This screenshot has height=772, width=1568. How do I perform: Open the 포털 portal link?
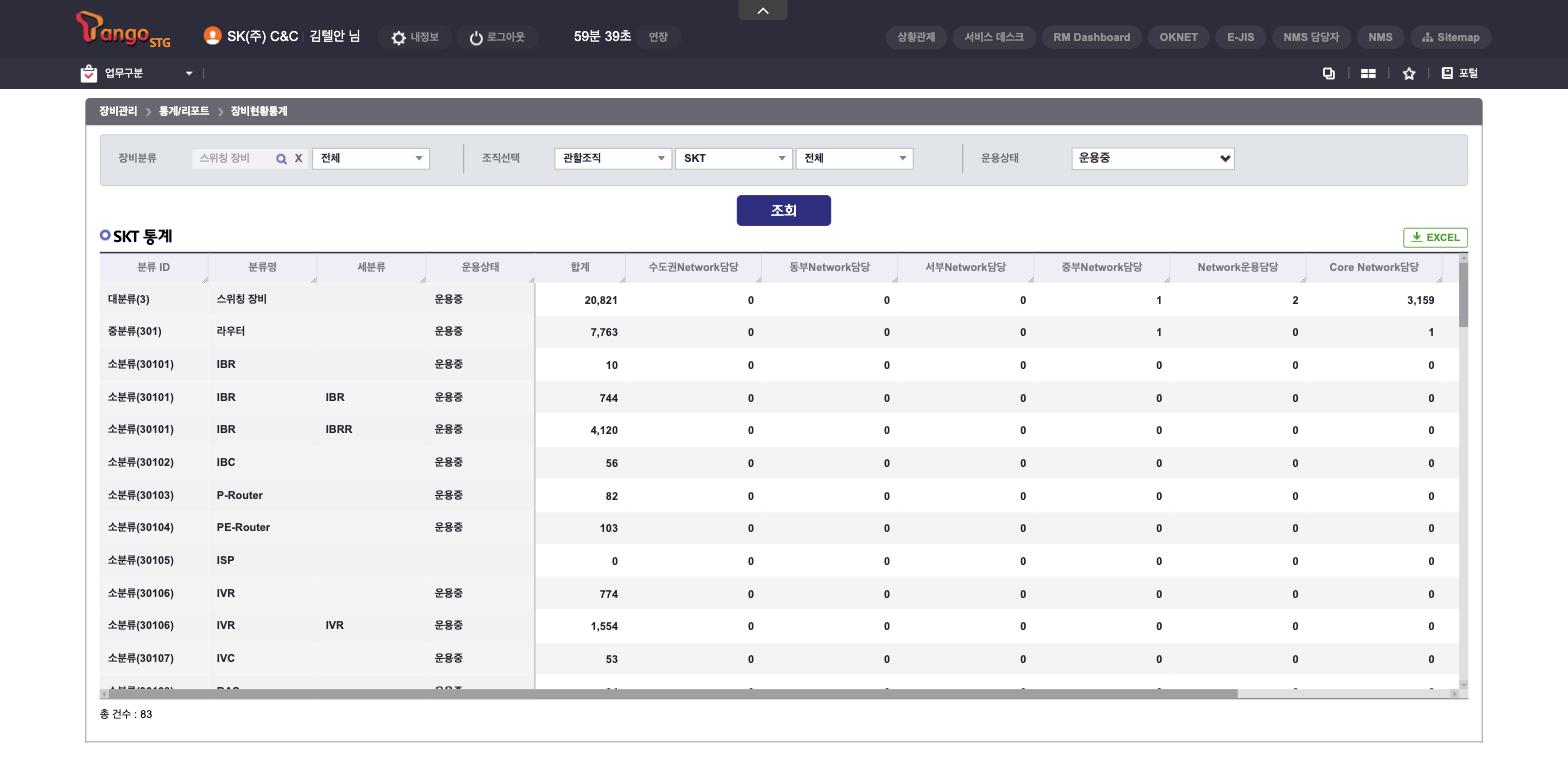1460,73
